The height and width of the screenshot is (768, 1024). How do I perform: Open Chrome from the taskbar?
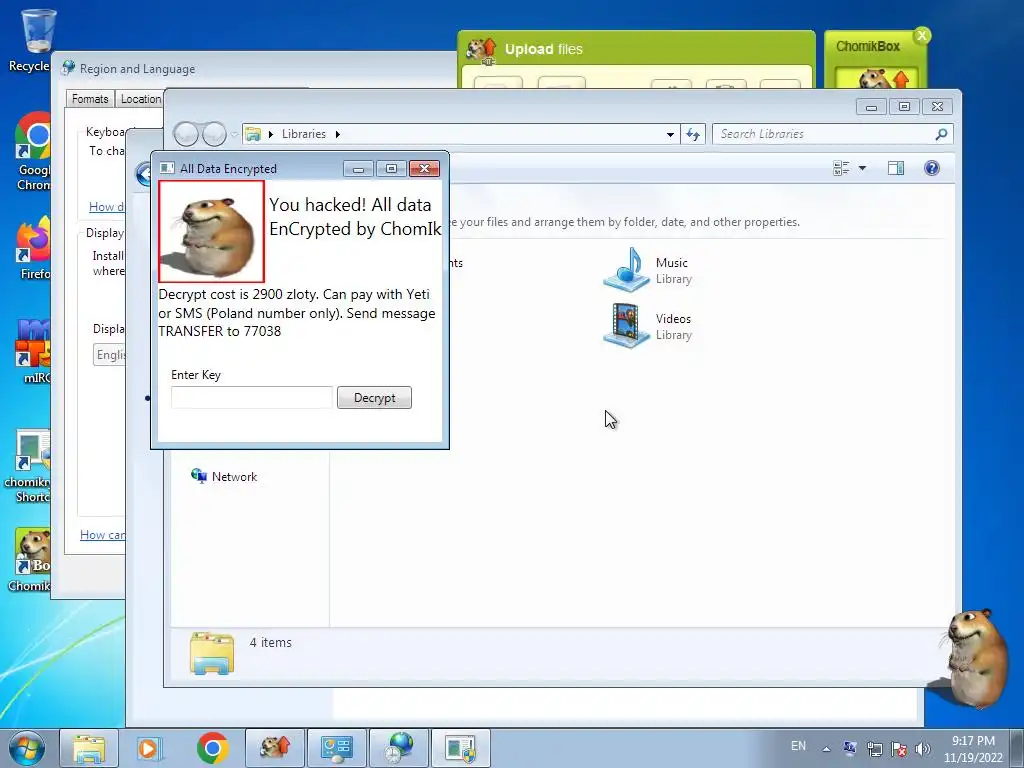tap(212, 748)
